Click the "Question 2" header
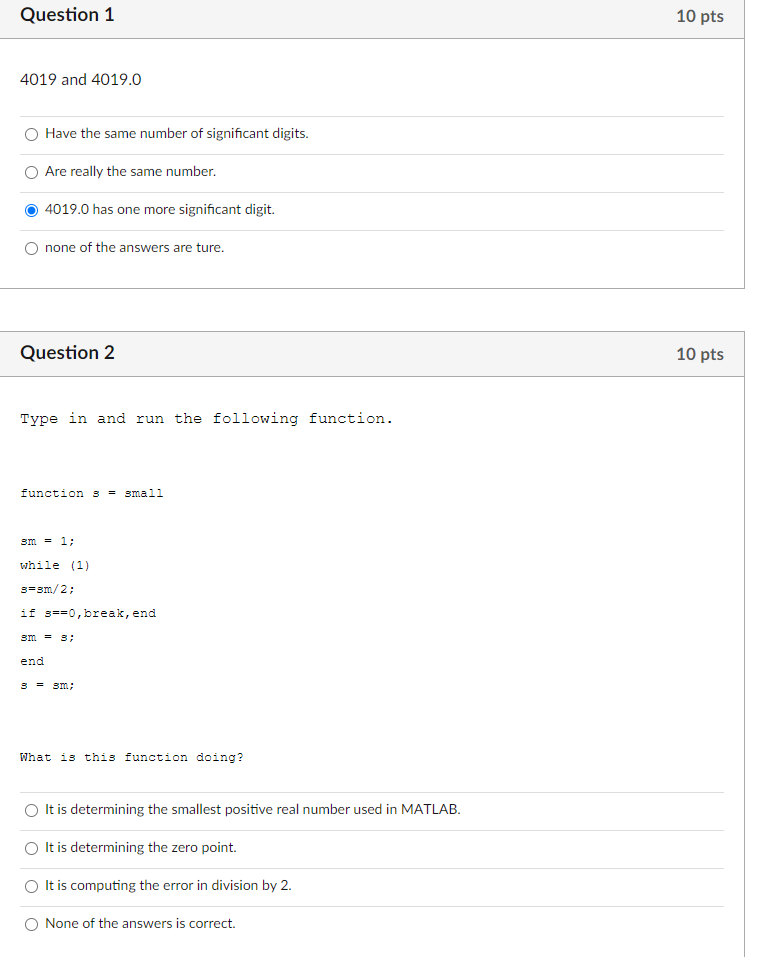Viewport: 770px width, 957px height. [x=67, y=353]
